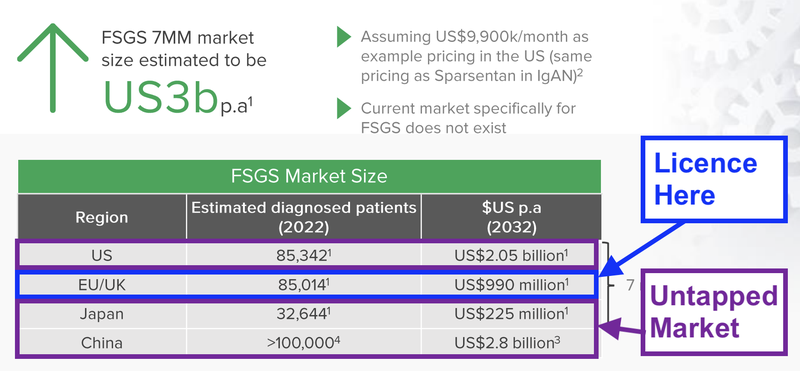Click the Japan patient count 32,644
The image size is (800, 371).
coord(304,314)
